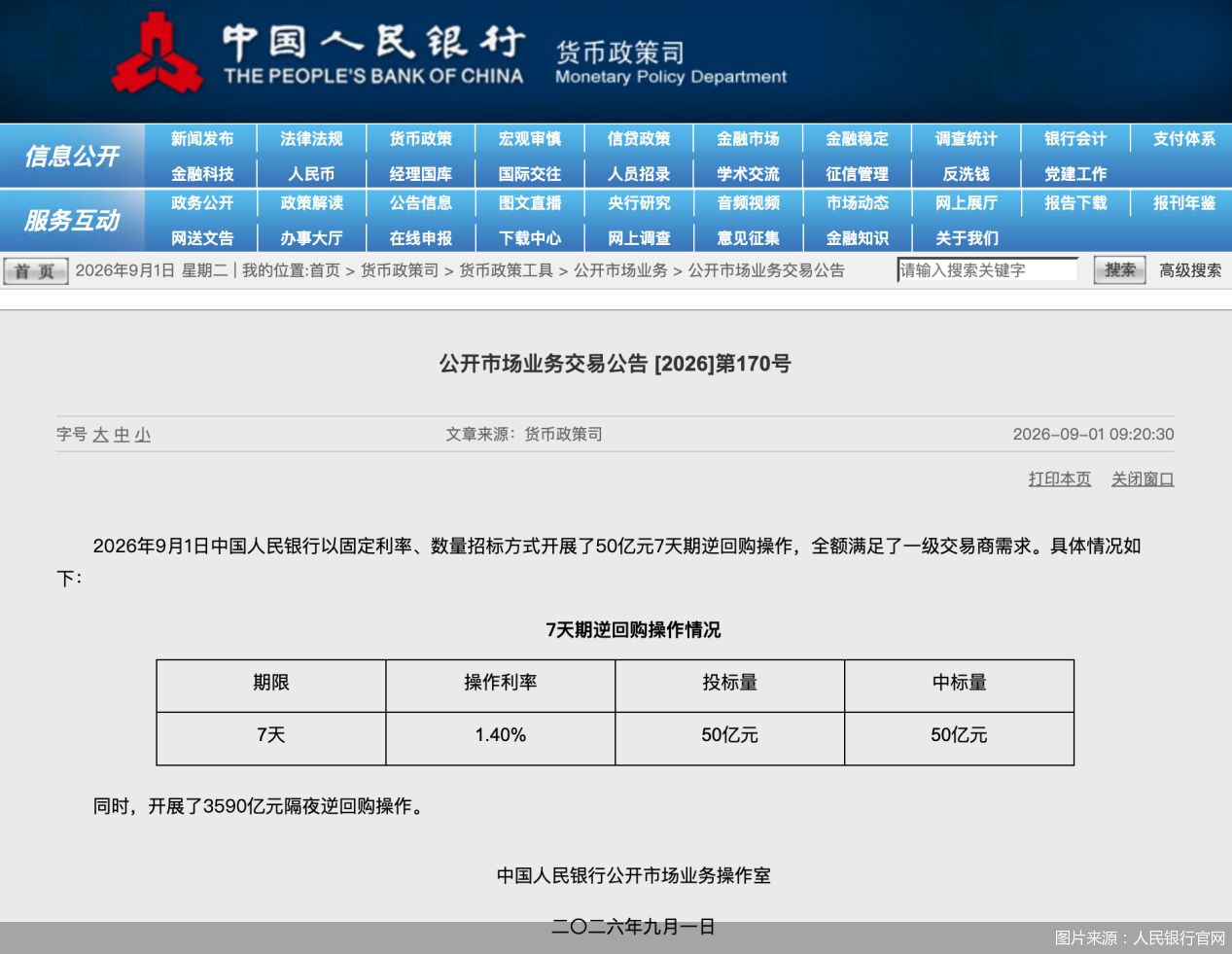Image resolution: width=1232 pixels, height=954 pixels.
Task: Select the 银行会计 menu item
Action: tap(1075, 139)
